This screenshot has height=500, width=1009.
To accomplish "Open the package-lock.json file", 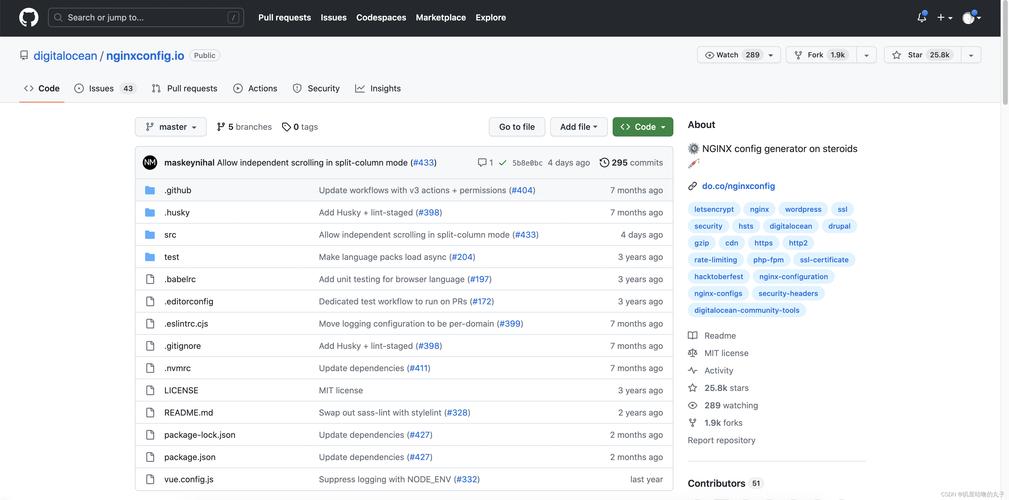I will tap(199, 435).
